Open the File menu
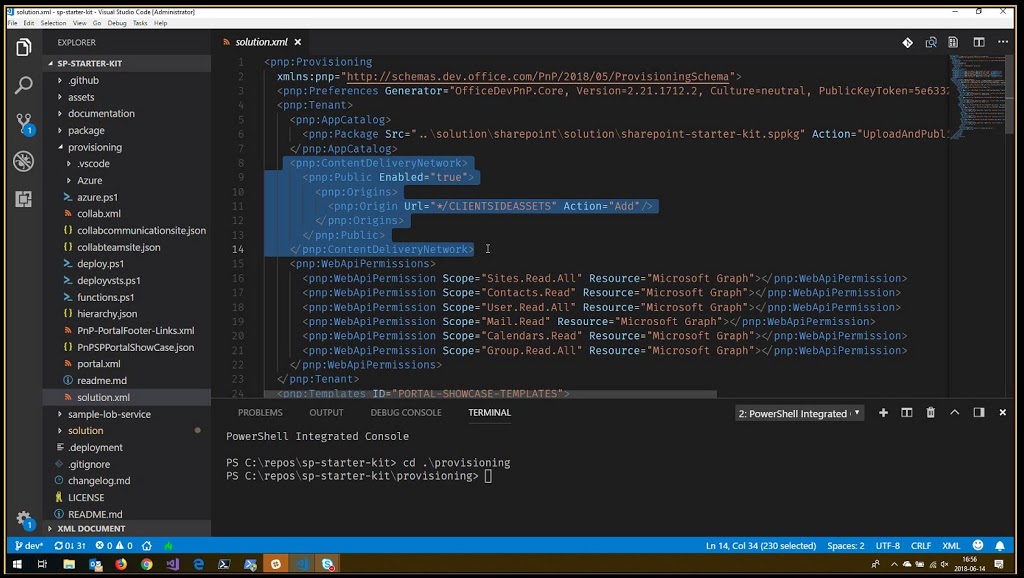The width and height of the screenshot is (1024, 578). [x=12, y=23]
